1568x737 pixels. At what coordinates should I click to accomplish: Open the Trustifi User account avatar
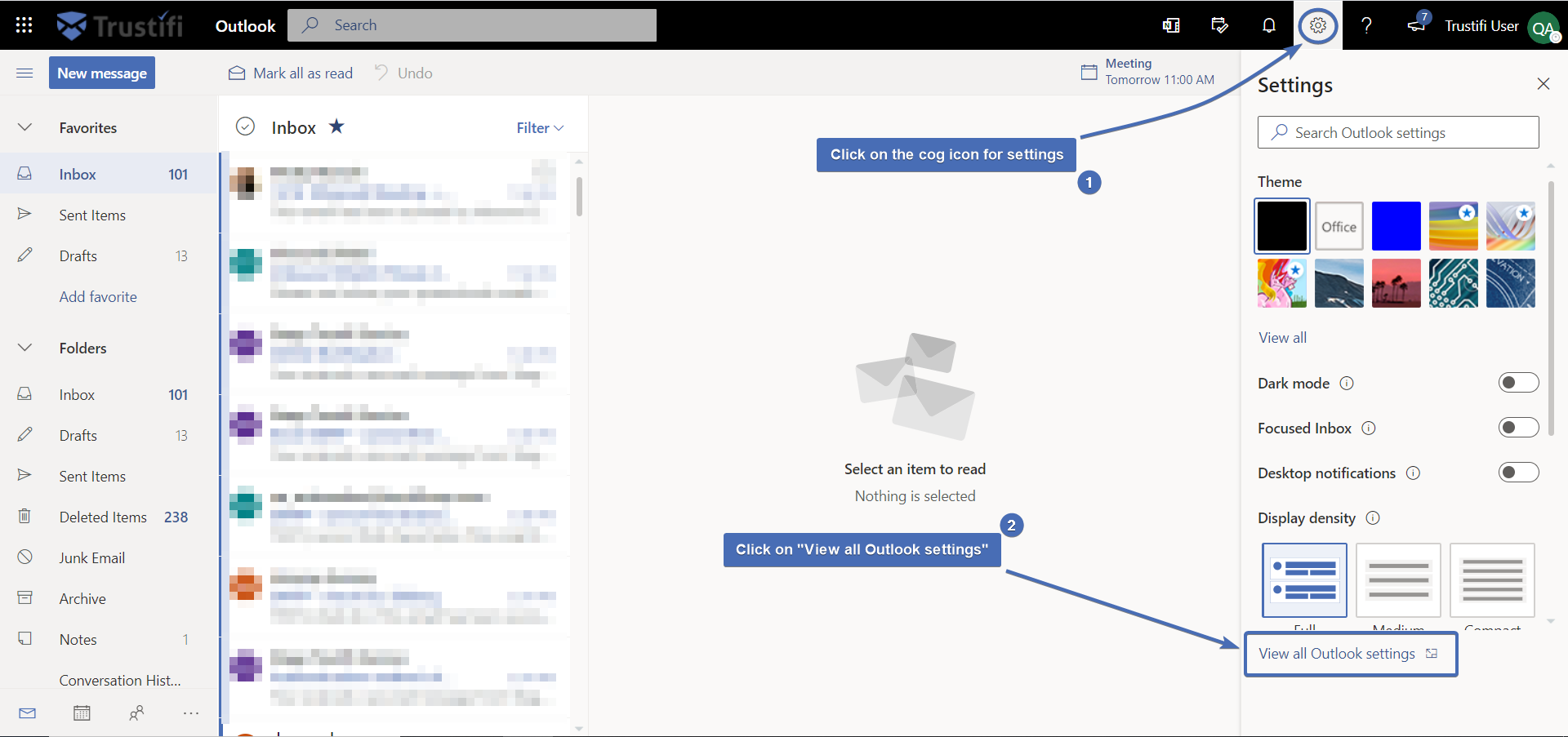[x=1543, y=28]
